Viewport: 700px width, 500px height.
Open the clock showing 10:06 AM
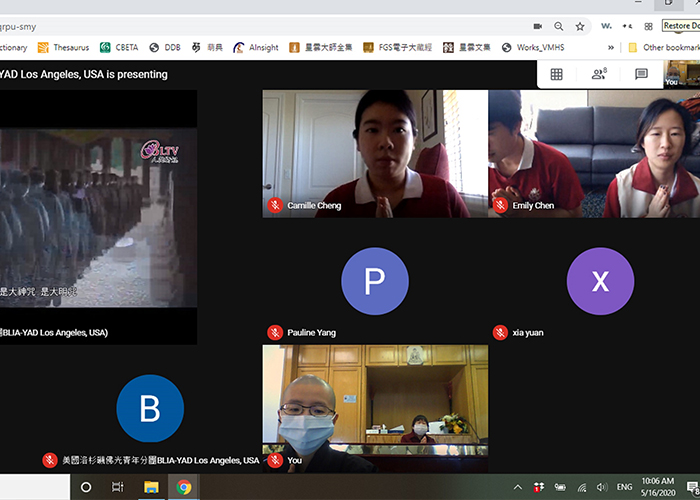[x=658, y=487]
